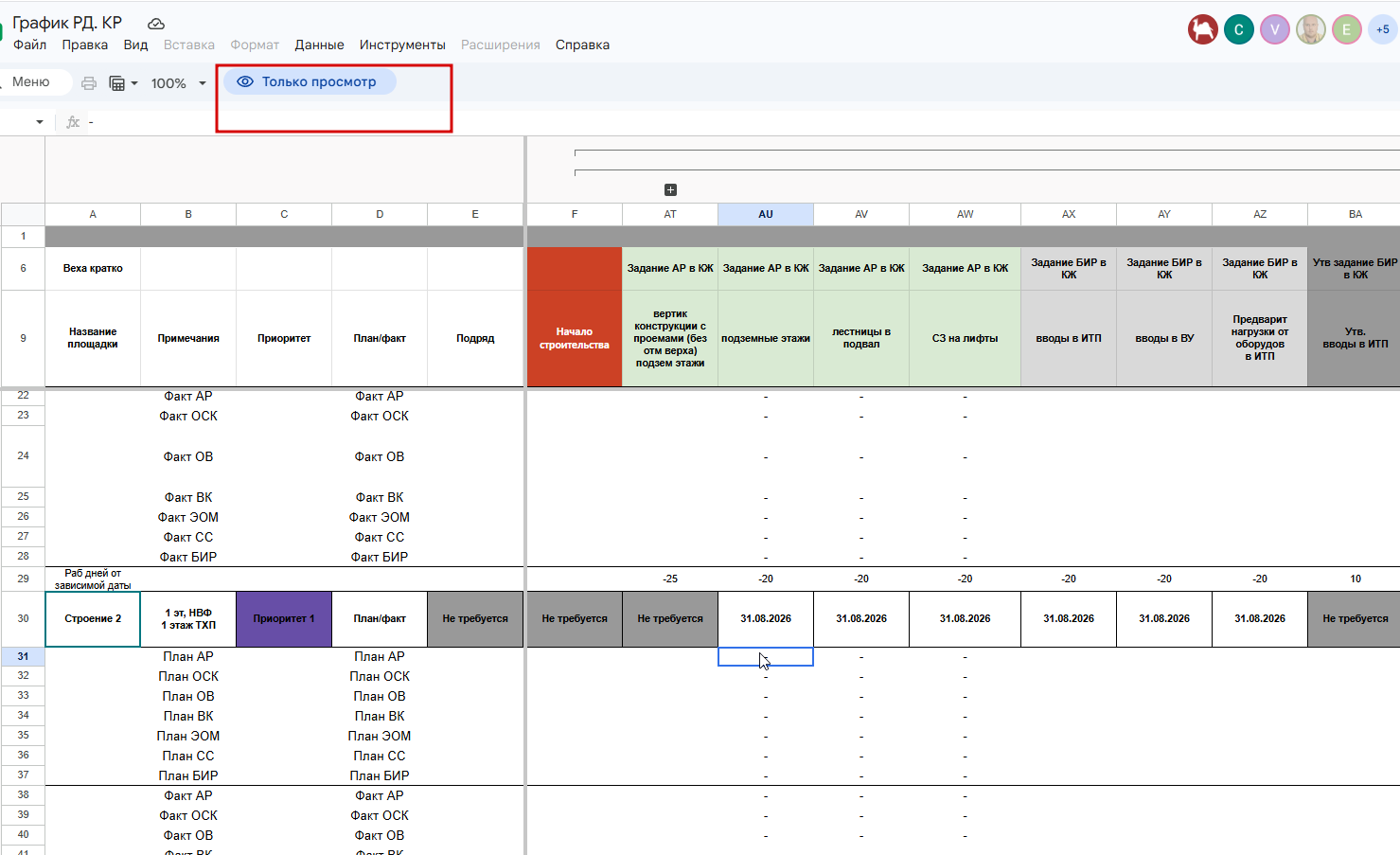Image resolution: width=1400 pixels, height=855 pixels.
Task: Click the red Начало строительства header cell
Action: [x=574, y=338]
